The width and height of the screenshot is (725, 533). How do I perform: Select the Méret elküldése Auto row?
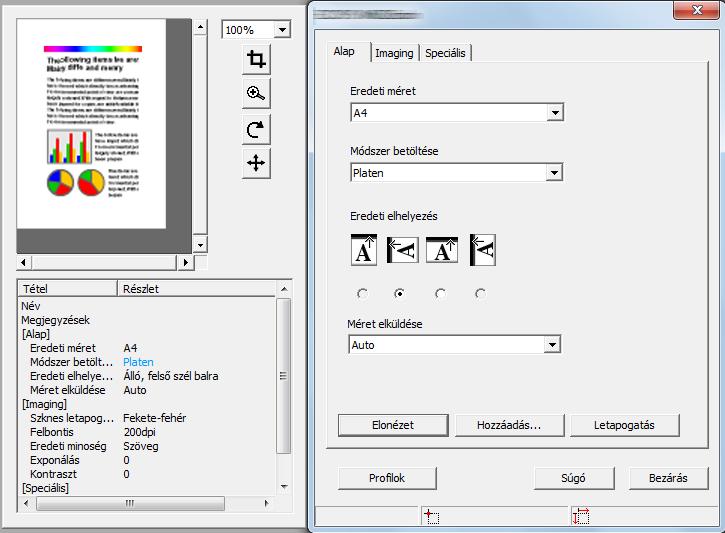[x=147, y=390]
